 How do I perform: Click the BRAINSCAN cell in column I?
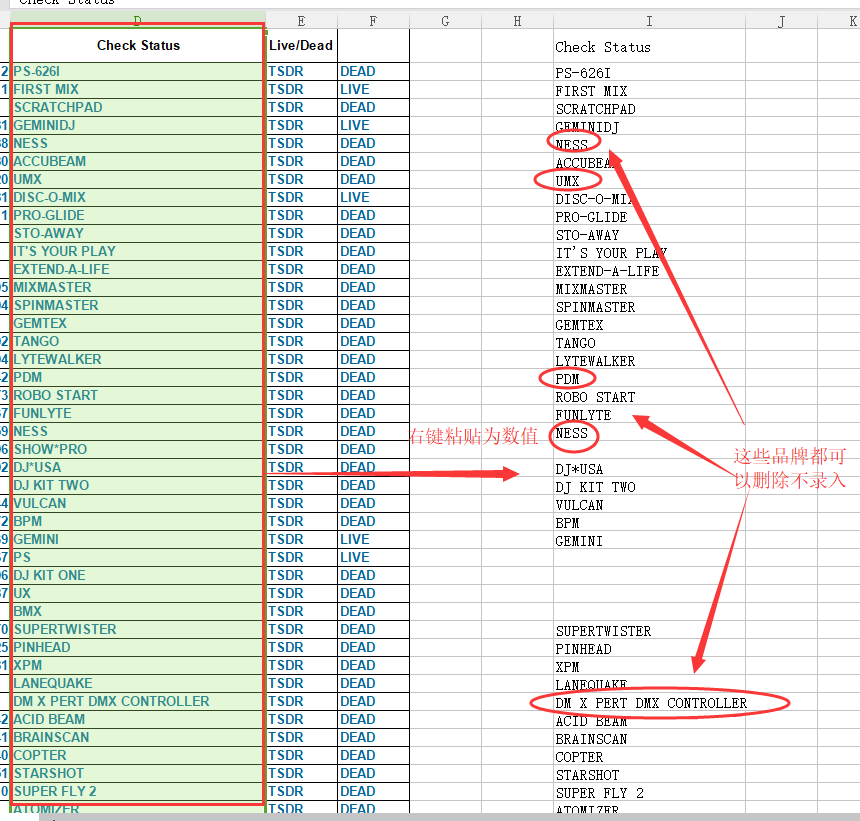point(649,739)
